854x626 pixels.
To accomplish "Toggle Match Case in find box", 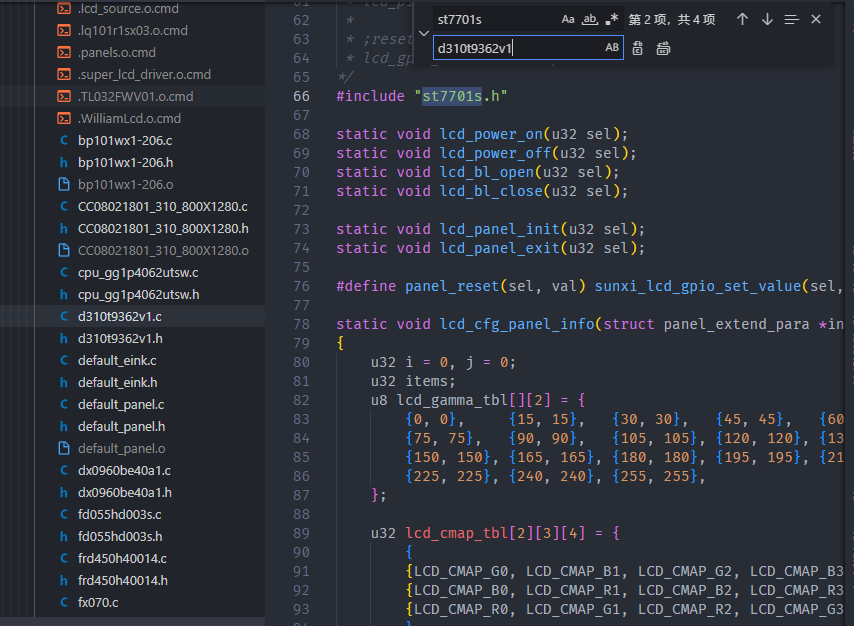I will point(568,19).
